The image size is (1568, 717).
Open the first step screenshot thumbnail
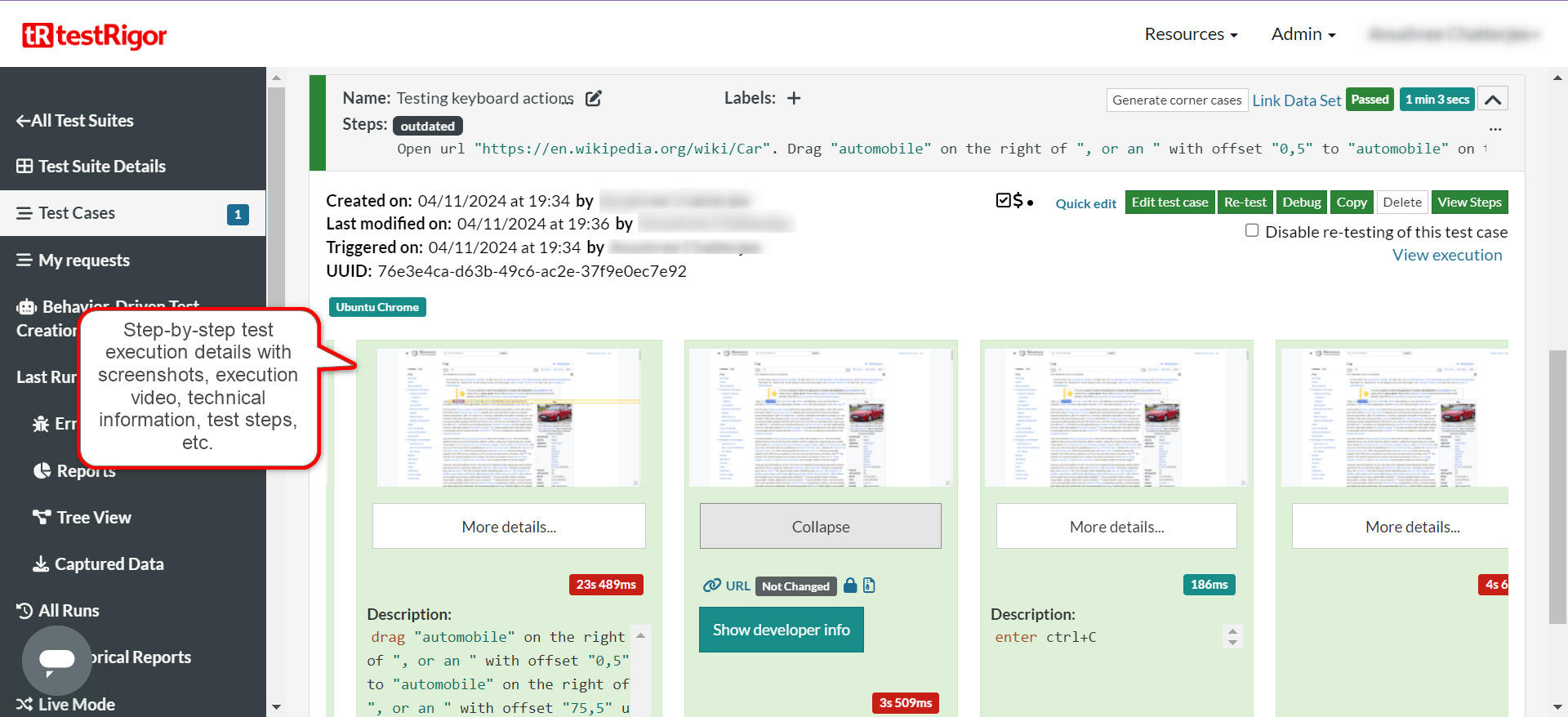[508, 418]
